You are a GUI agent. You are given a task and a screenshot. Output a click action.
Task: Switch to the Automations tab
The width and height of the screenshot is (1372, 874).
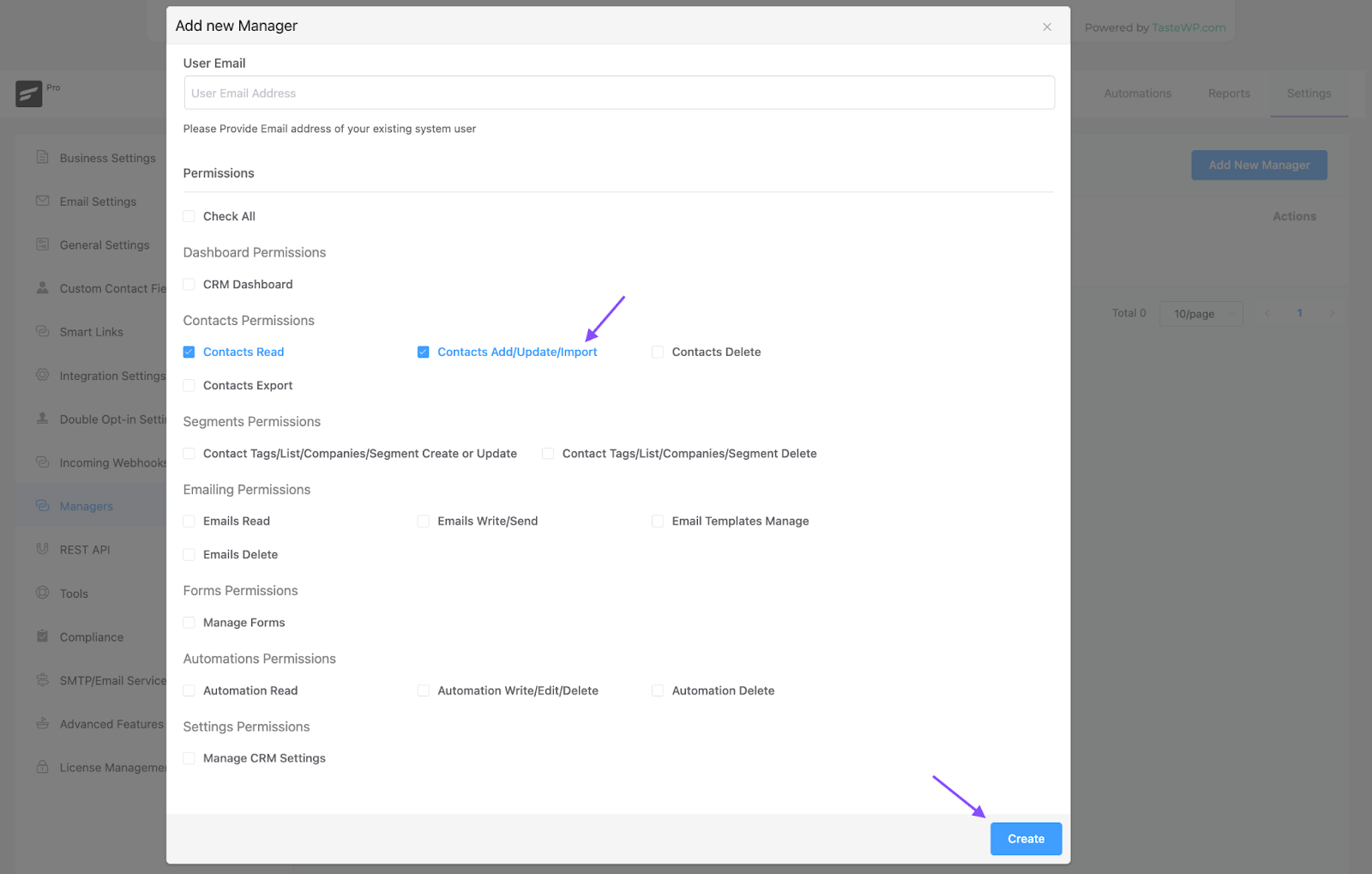[x=1137, y=93]
